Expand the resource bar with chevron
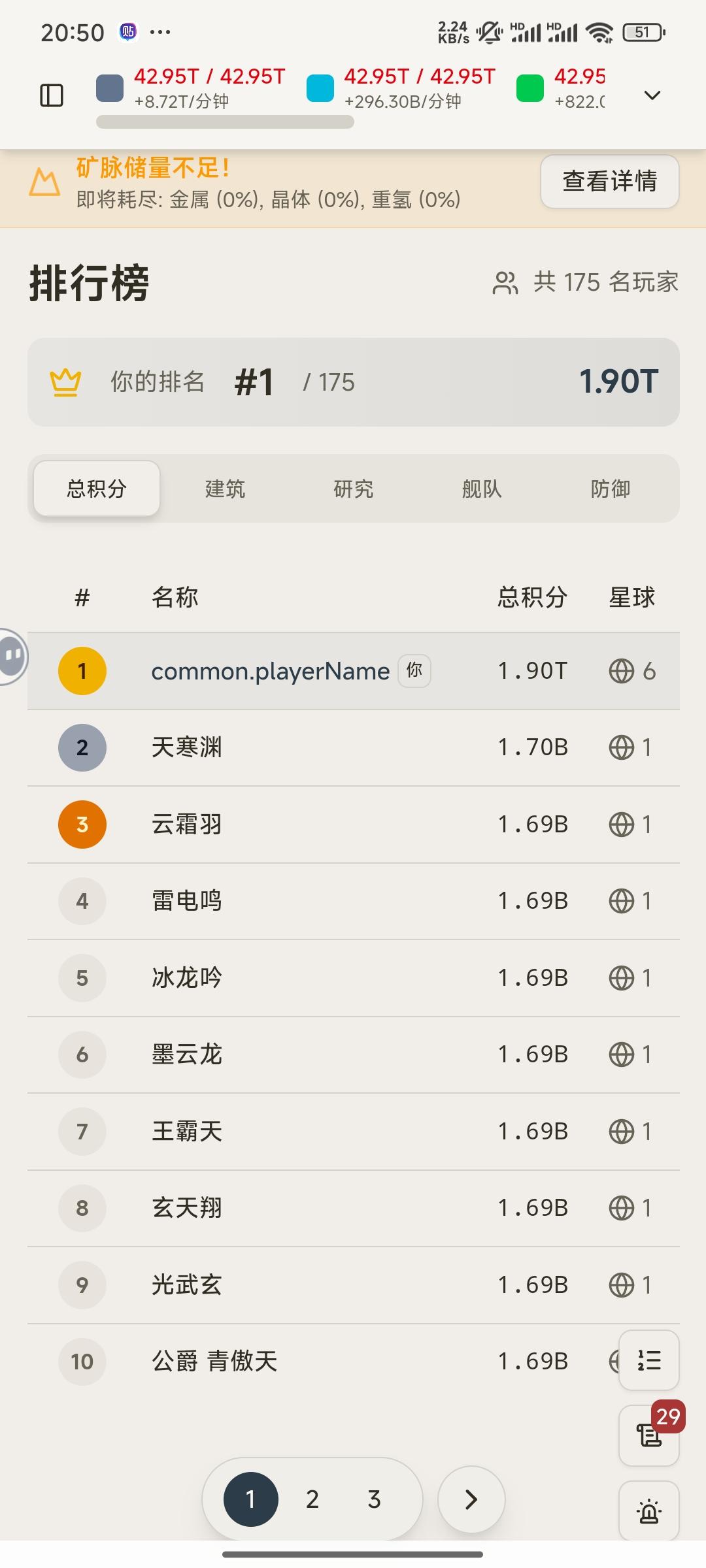The width and height of the screenshot is (706, 1568). (x=652, y=95)
